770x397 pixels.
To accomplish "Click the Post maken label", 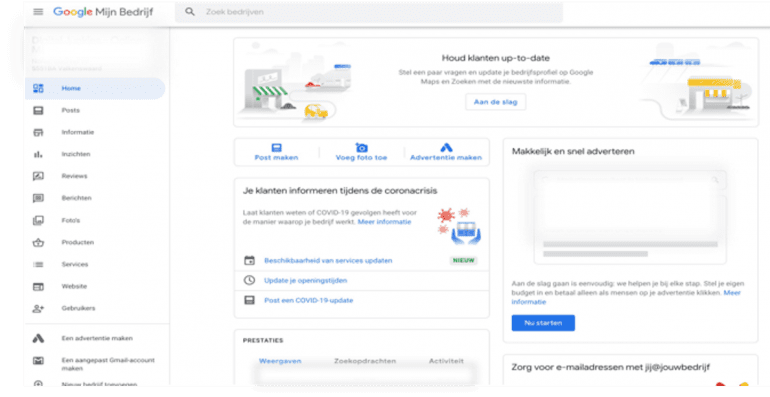I will click(x=276, y=158).
